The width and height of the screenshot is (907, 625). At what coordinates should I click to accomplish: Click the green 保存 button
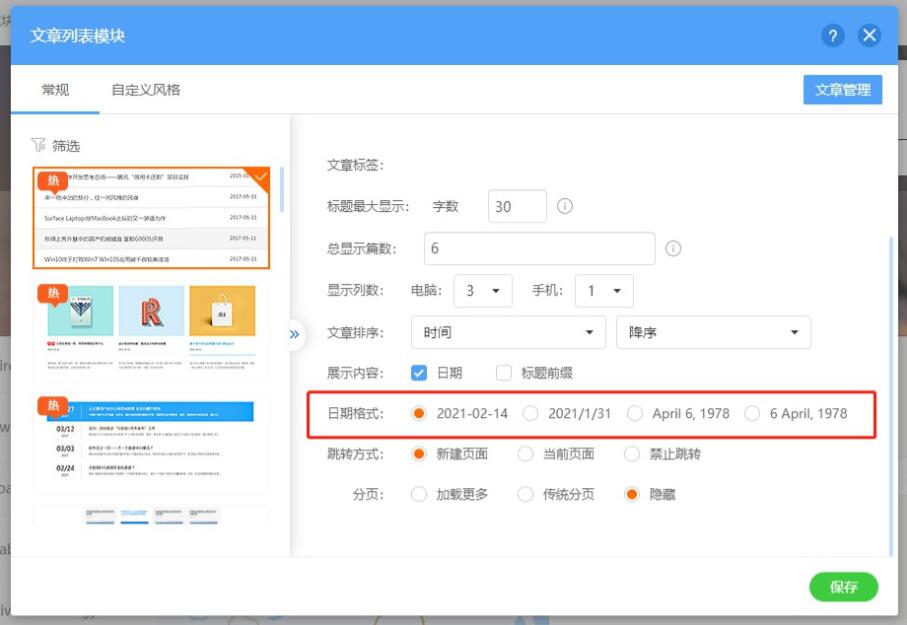click(843, 587)
